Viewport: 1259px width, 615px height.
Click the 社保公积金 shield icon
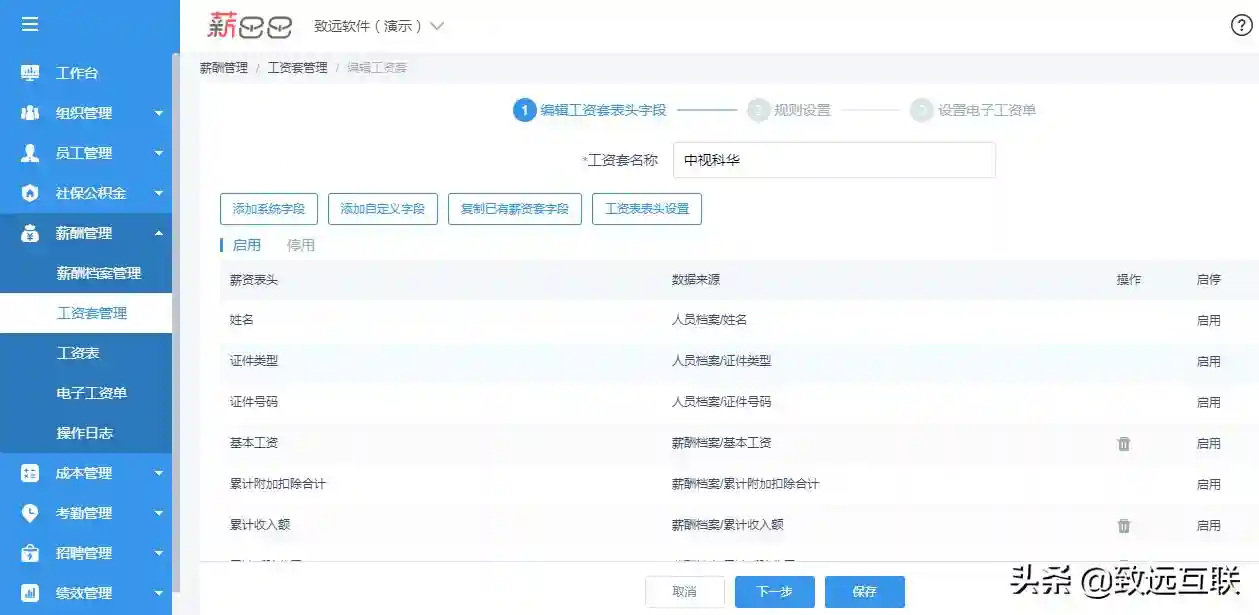point(30,193)
